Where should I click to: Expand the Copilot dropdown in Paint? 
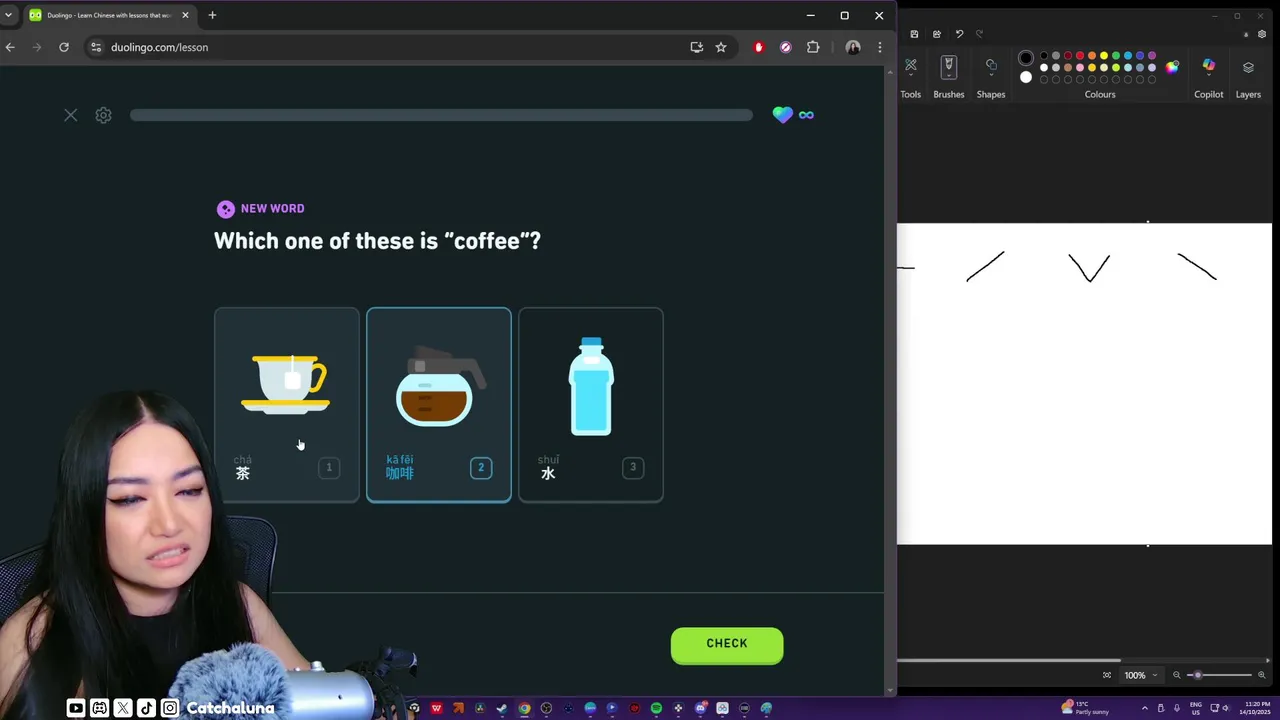click(1209, 75)
